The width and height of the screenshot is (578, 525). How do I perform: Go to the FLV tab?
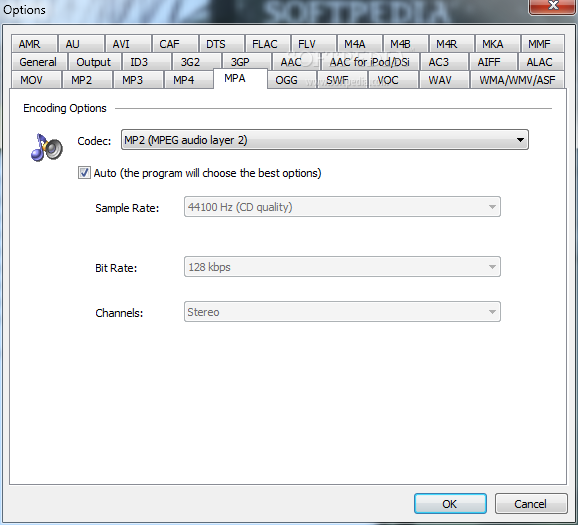click(314, 44)
